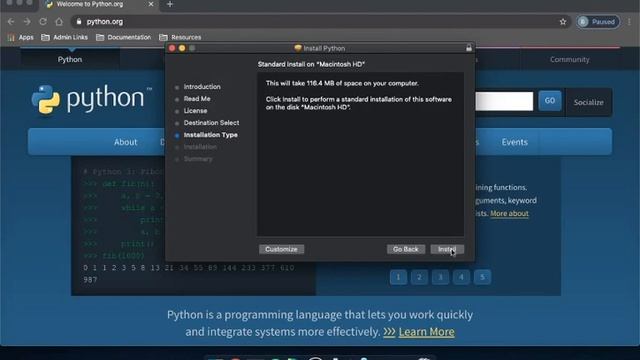
Task: Reload the python.org page
Action: pos(43,22)
